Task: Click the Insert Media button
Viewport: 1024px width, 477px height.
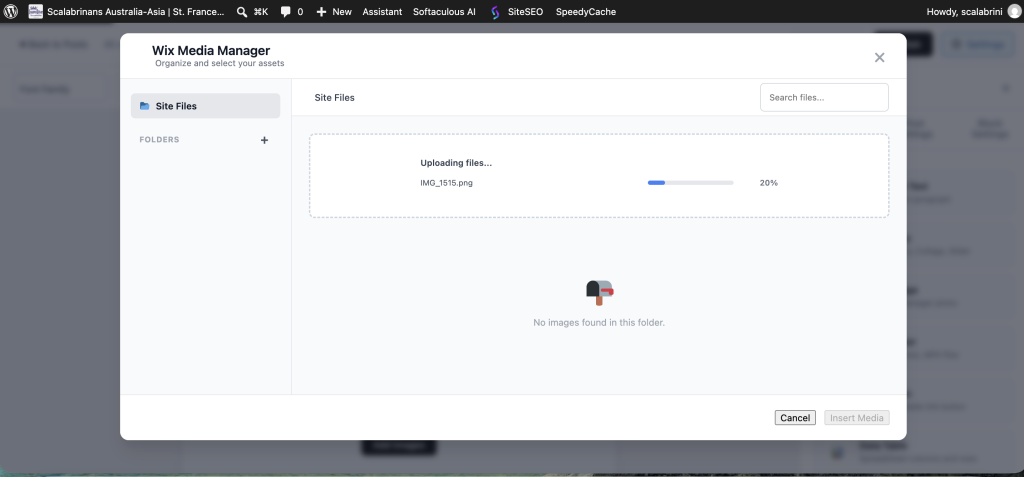Action: click(x=857, y=418)
